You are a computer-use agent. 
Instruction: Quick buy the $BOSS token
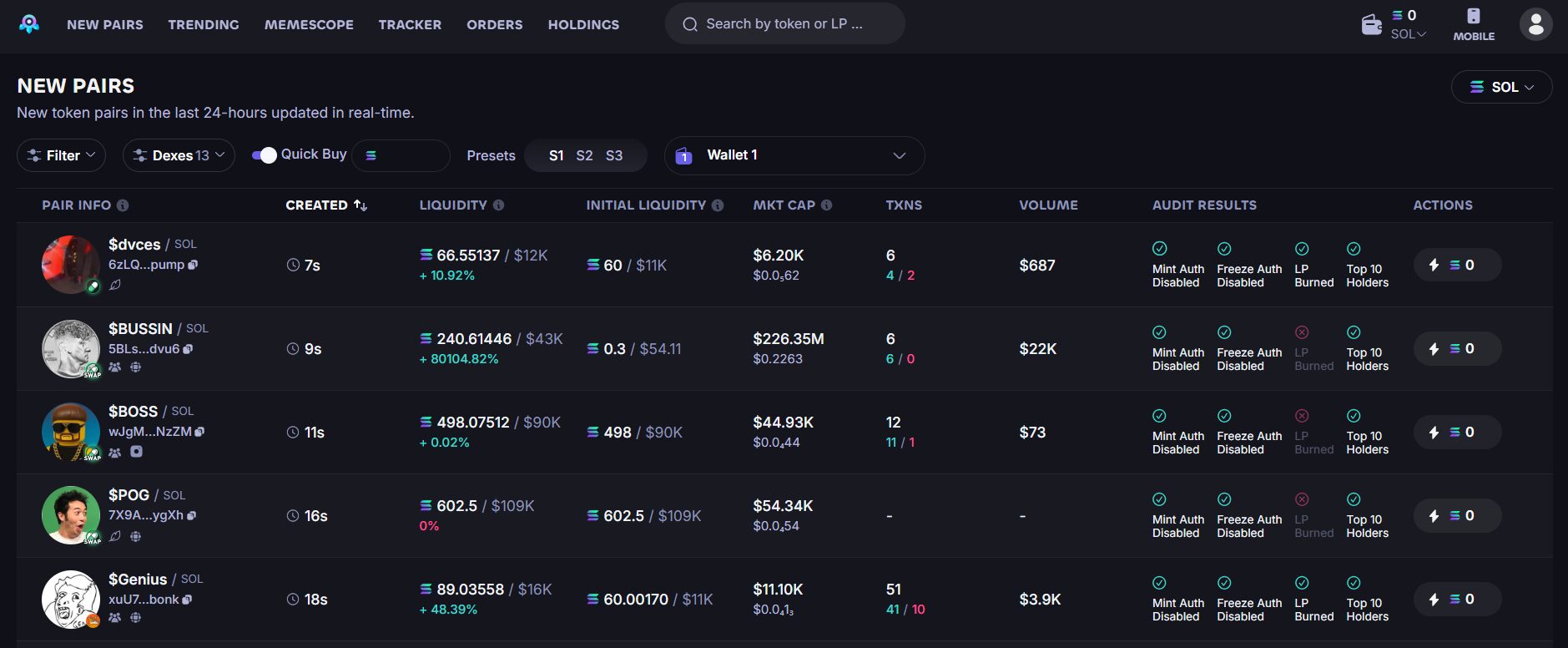click(x=1456, y=433)
